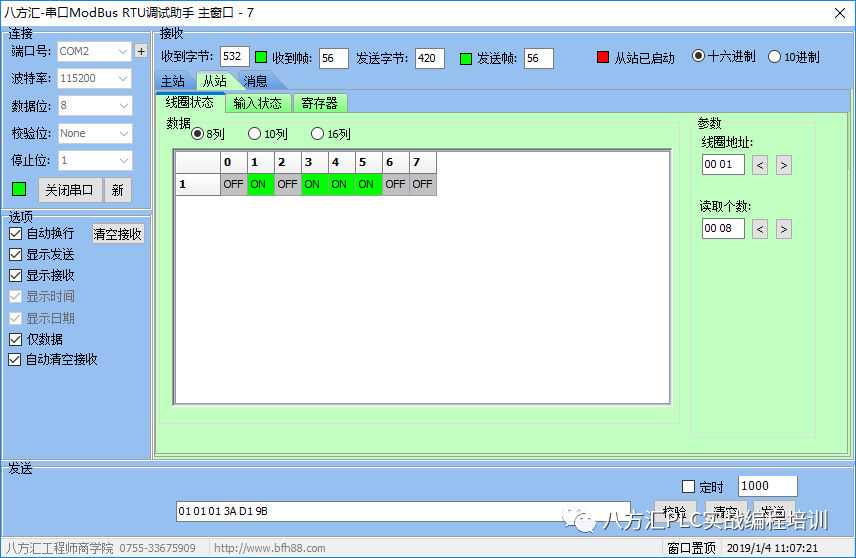Screen dimensions: 856x558
Task: Enable the 定时 timer checkbox
Action: click(688, 487)
